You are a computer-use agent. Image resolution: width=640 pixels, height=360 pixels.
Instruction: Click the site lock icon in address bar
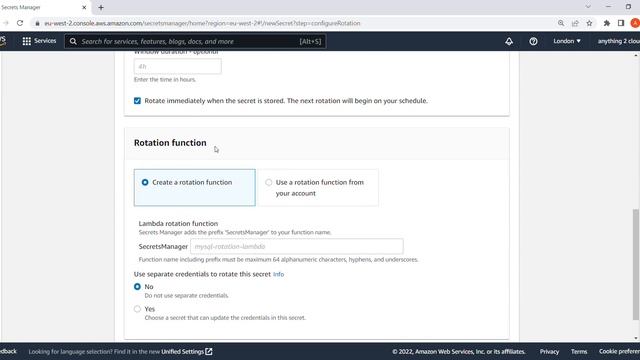38,23
